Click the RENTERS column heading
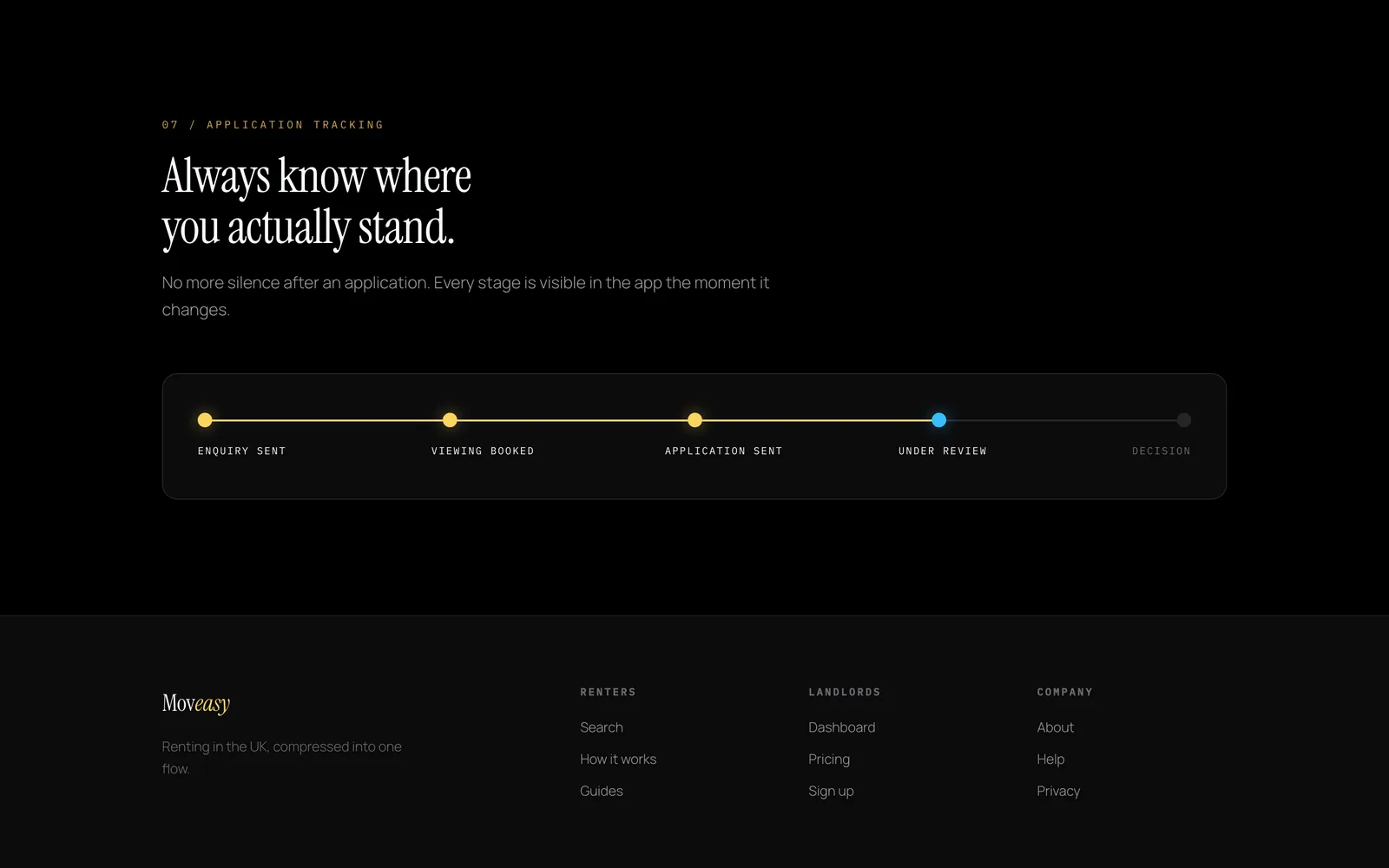This screenshot has height=868, width=1389. pyautogui.click(x=608, y=693)
